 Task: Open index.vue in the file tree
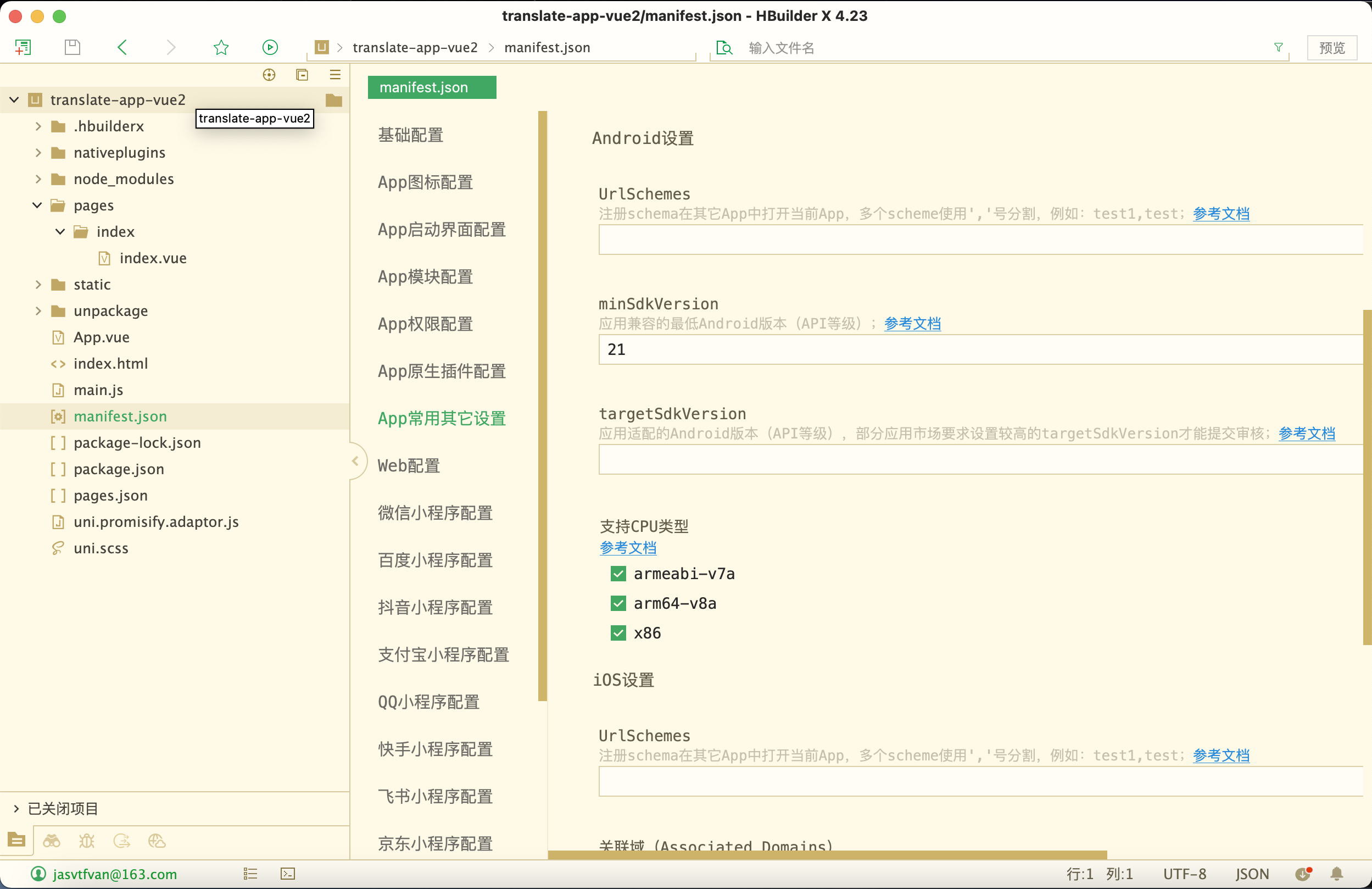[x=153, y=258]
